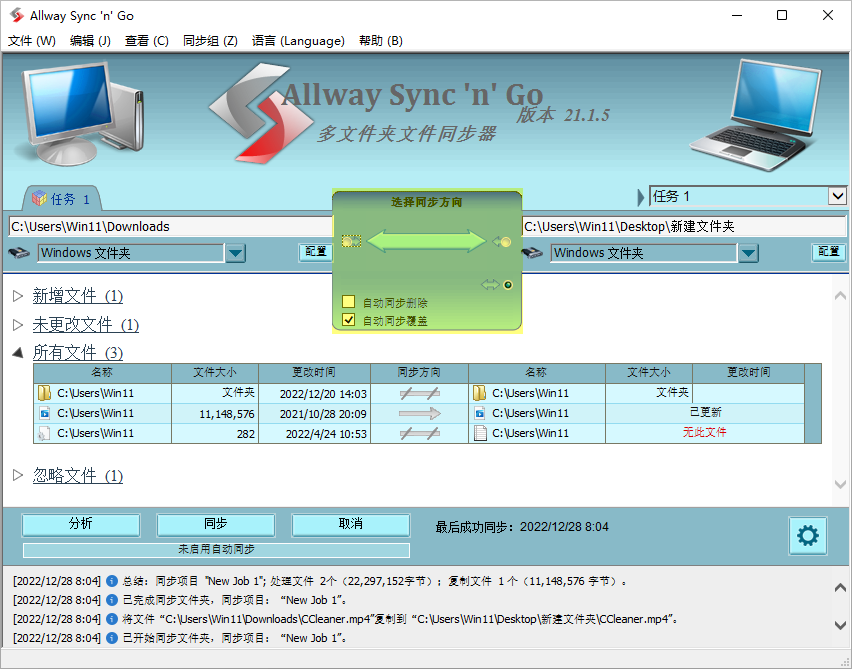Click the arrow marker left of task dropdown
Screen dimensions: 852x669
(x=640, y=197)
